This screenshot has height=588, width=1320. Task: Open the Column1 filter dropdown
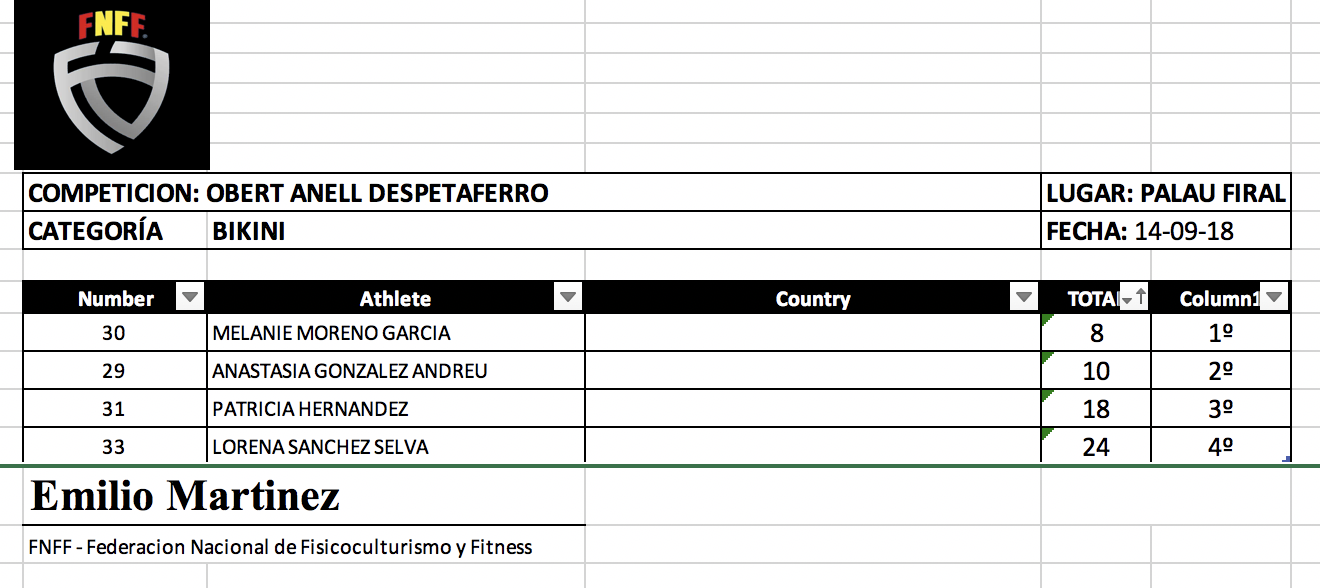pos(1273,298)
